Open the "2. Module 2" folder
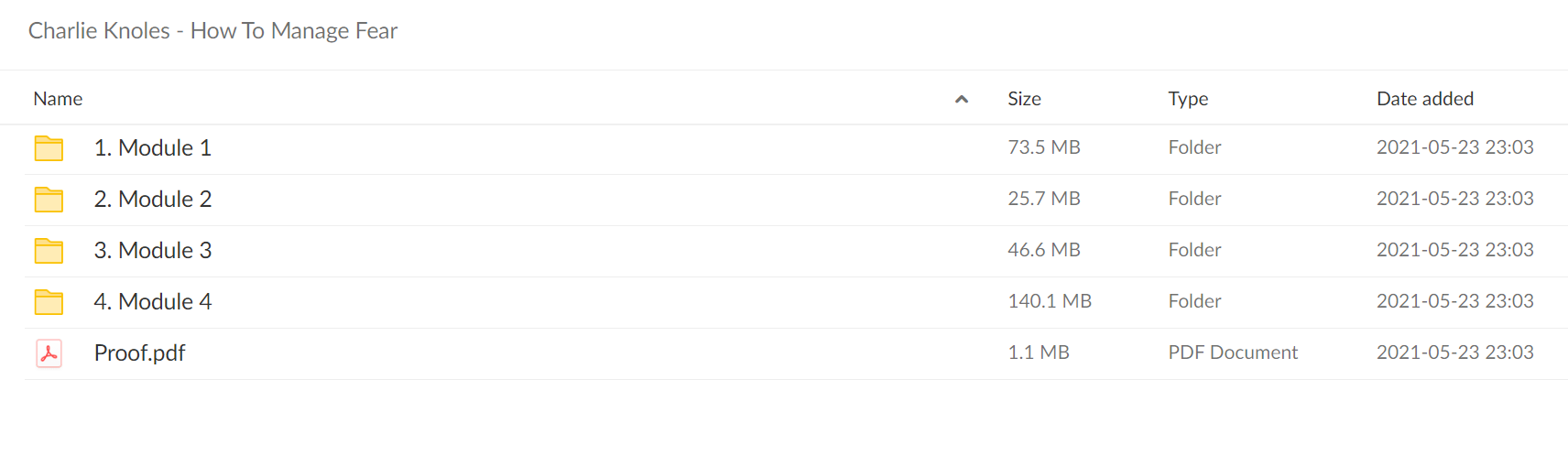The width and height of the screenshot is (1568, 466). tap(153, 200)
